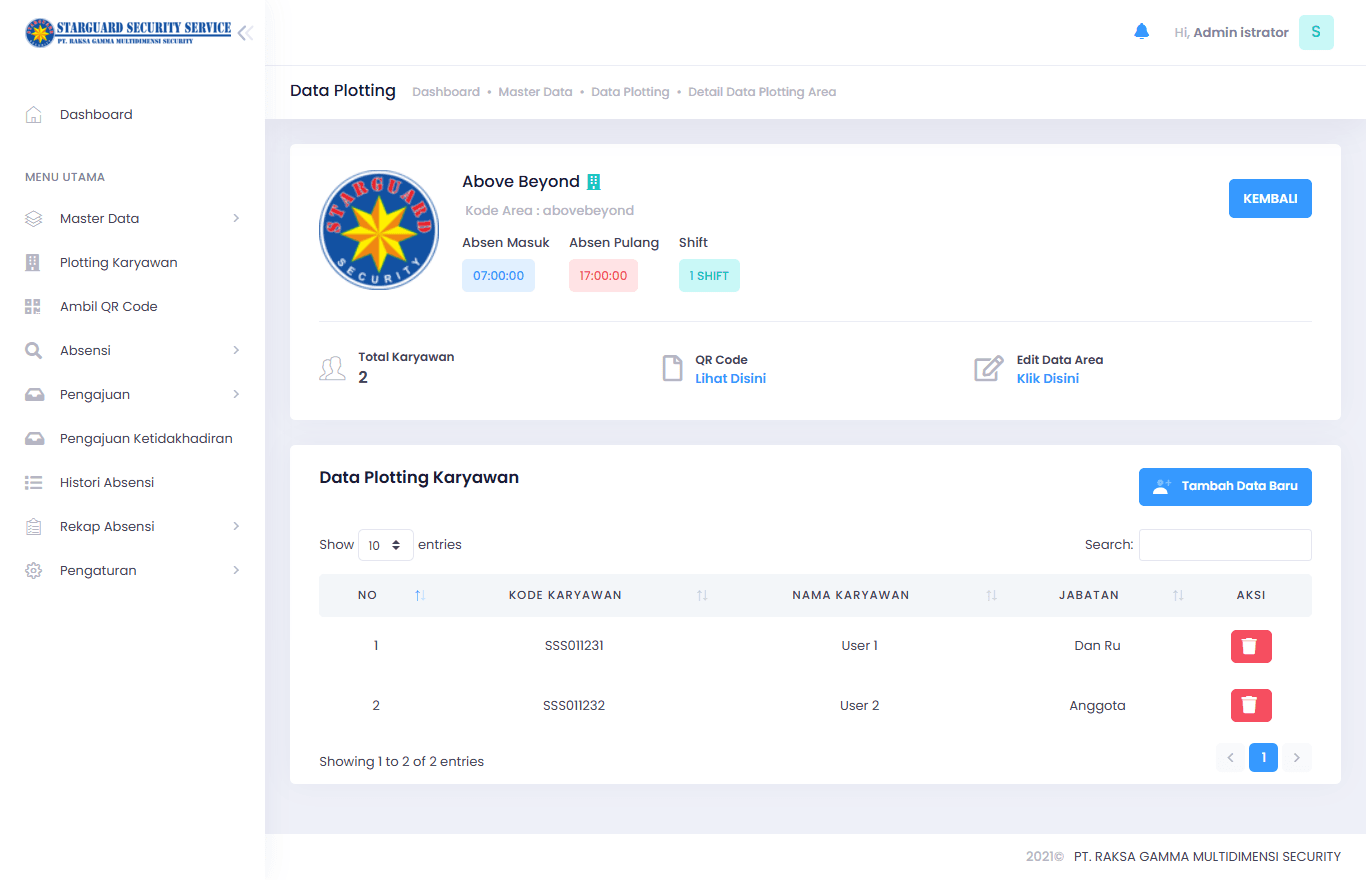Focus the table Search input field

pos(1225,545)
